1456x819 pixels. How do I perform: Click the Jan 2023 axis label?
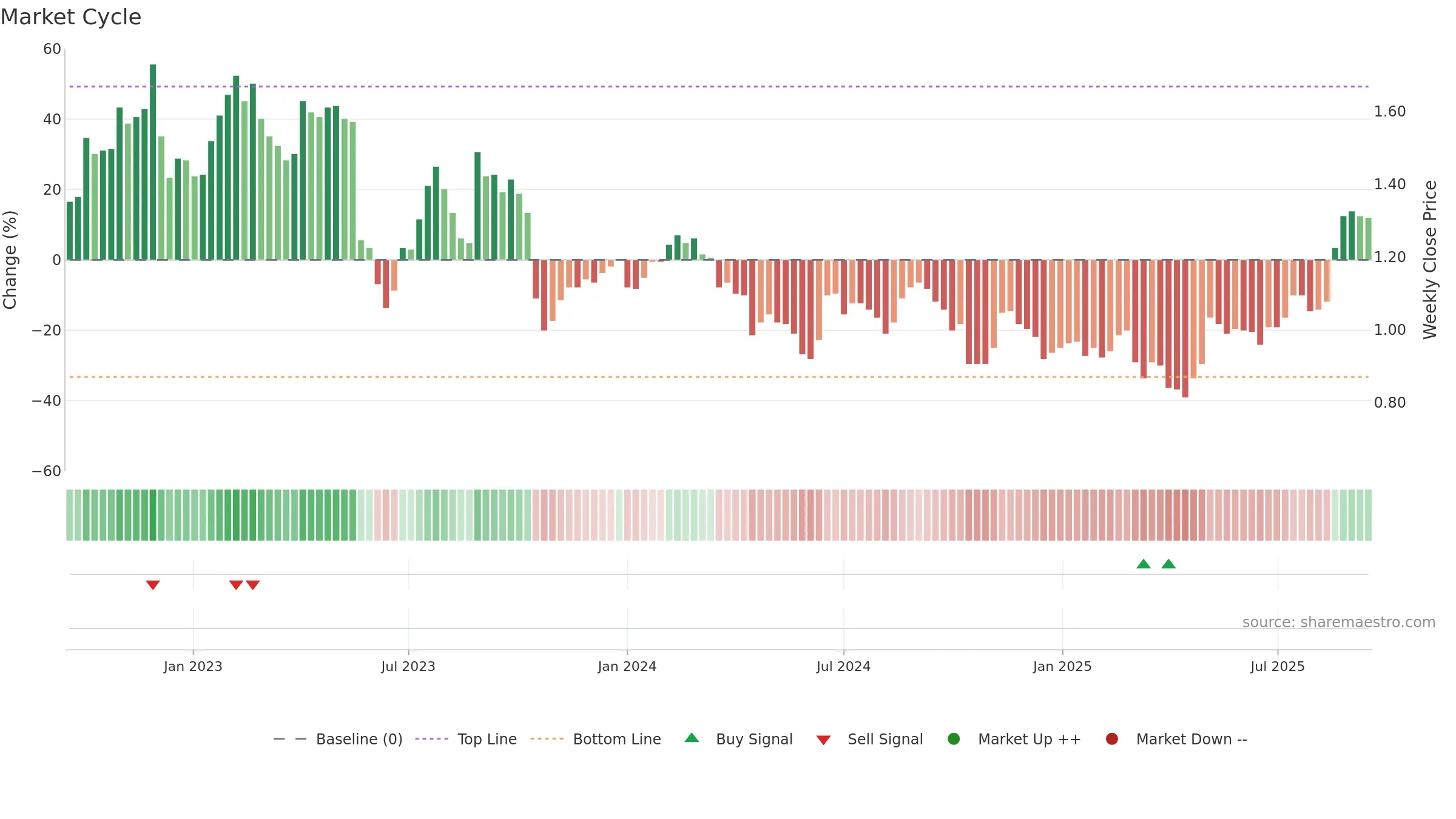(x=193, y=666)
